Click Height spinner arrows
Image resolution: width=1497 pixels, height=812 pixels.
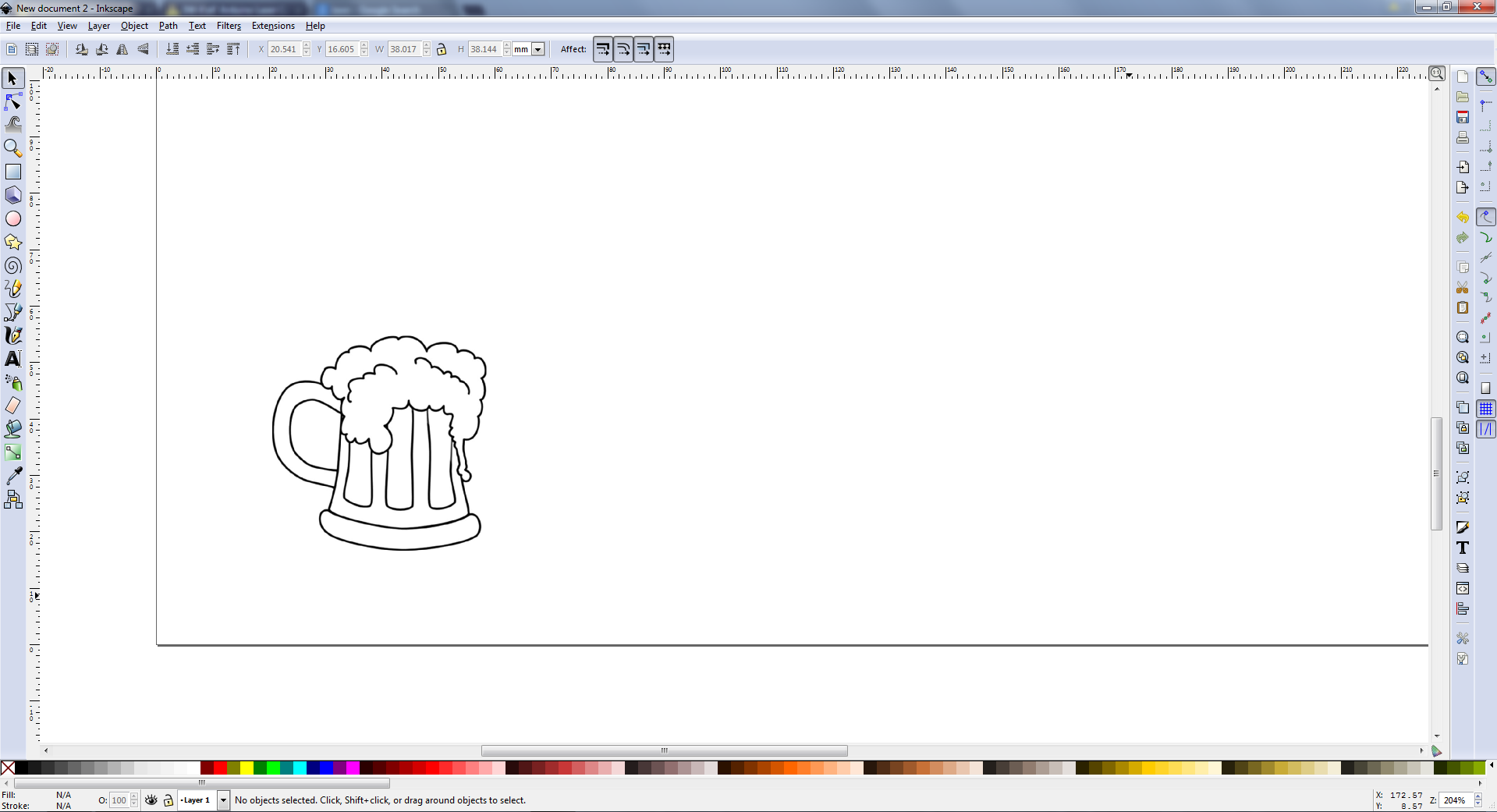point(507,49)
